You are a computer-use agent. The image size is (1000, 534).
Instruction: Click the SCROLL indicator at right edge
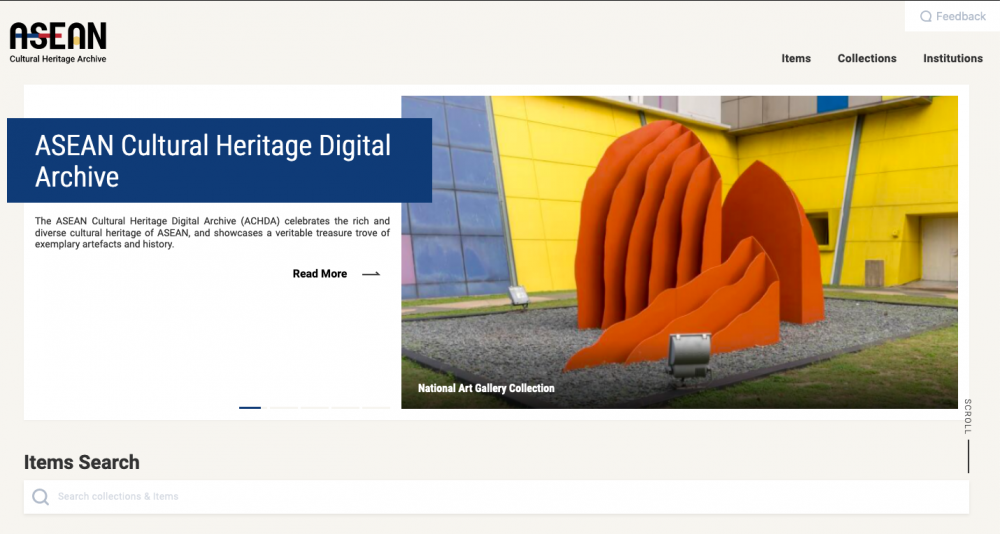pos(968,436)
